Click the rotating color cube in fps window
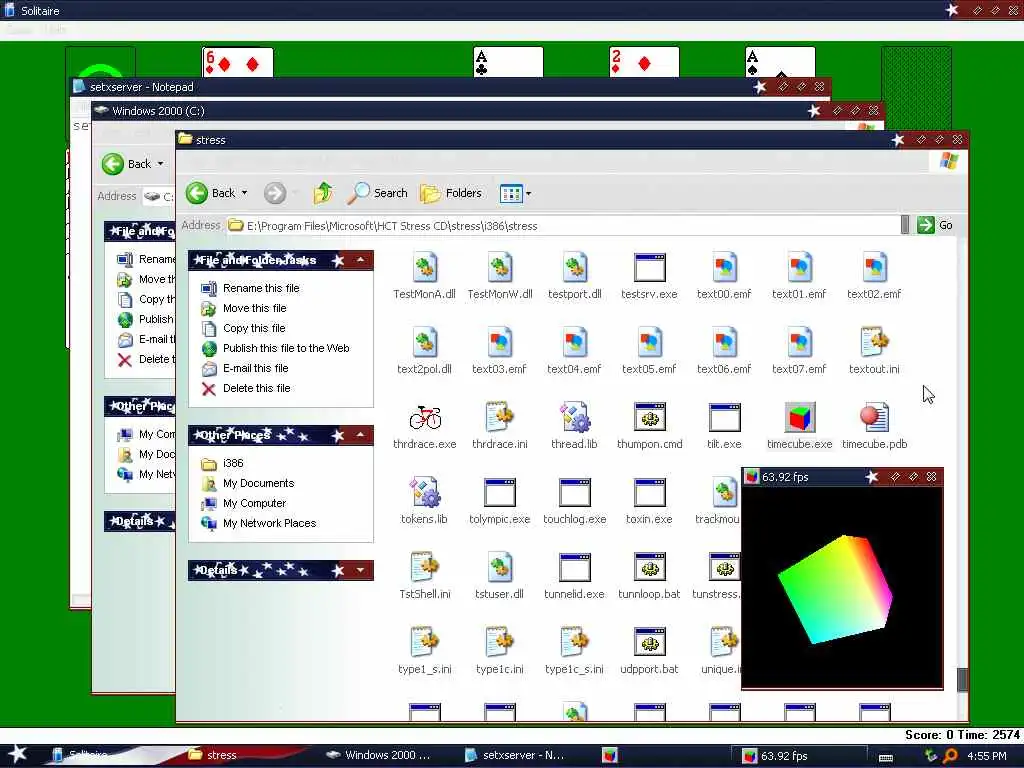The height and width of the screenshot is (768, 1024). click(835, 590)
